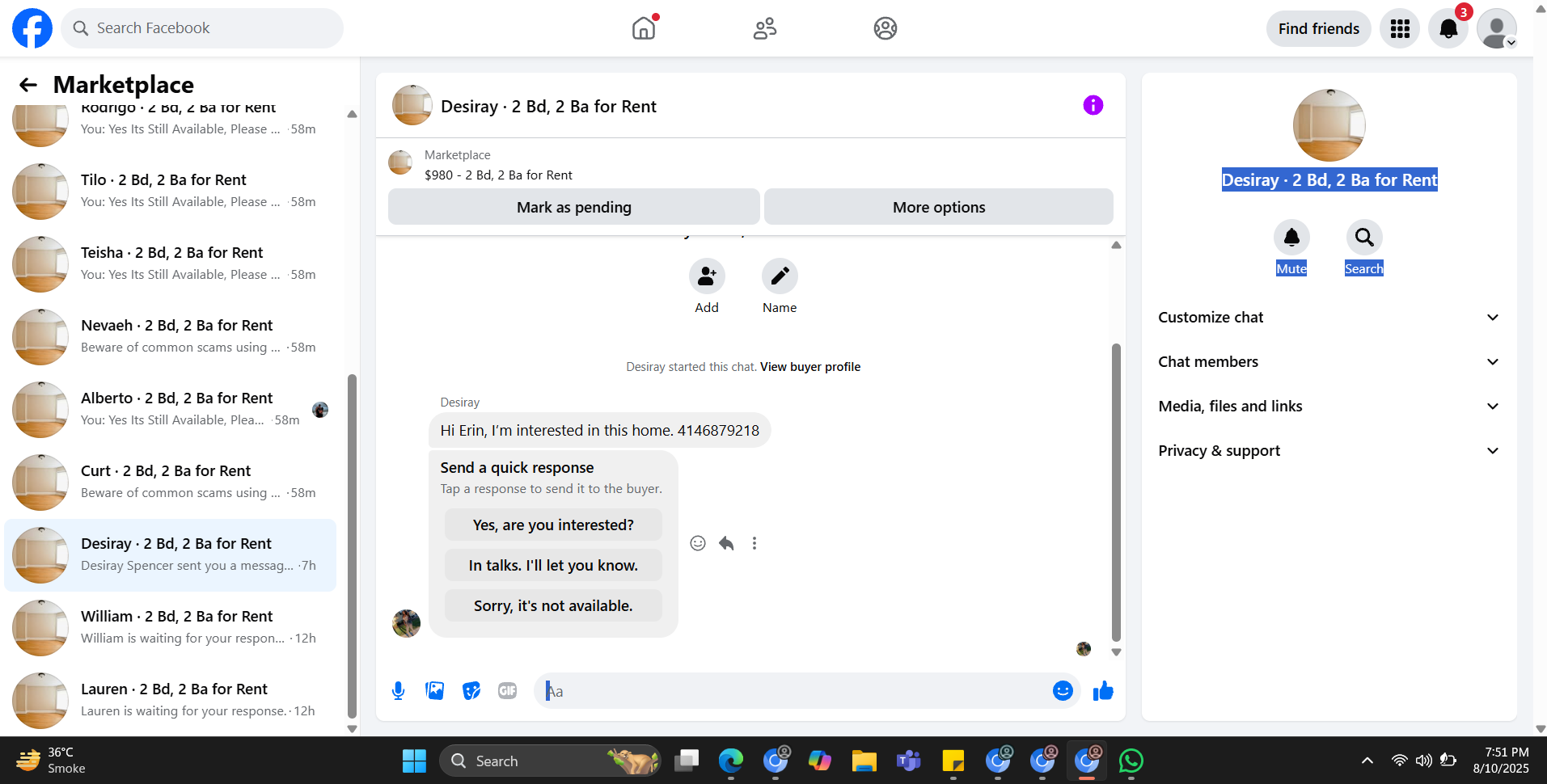Click the large listing photo in info panel
The height and width of the screenshot is (784, 1547).
point(1329,125)
